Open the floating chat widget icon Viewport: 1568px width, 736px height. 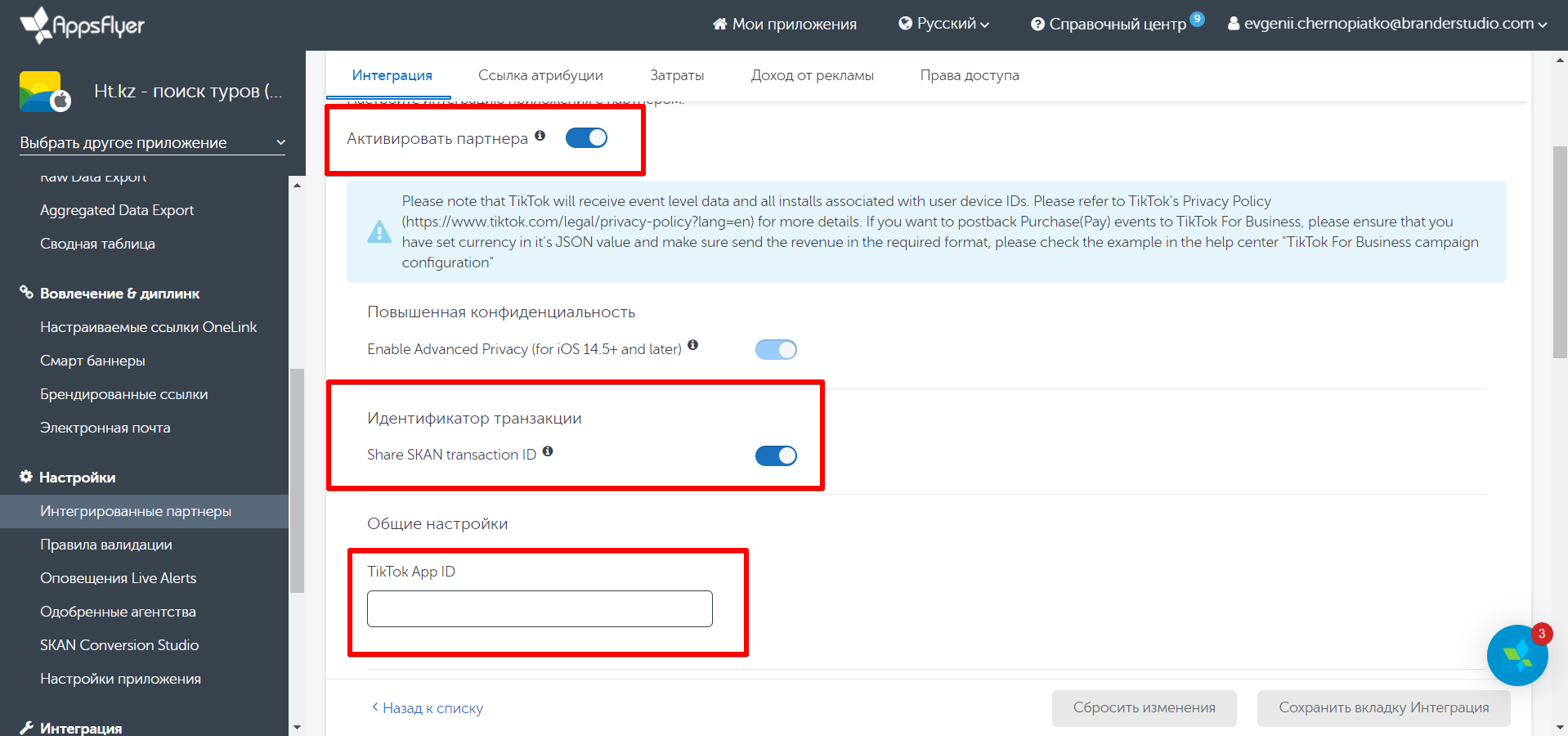(x=1516, y=655)
